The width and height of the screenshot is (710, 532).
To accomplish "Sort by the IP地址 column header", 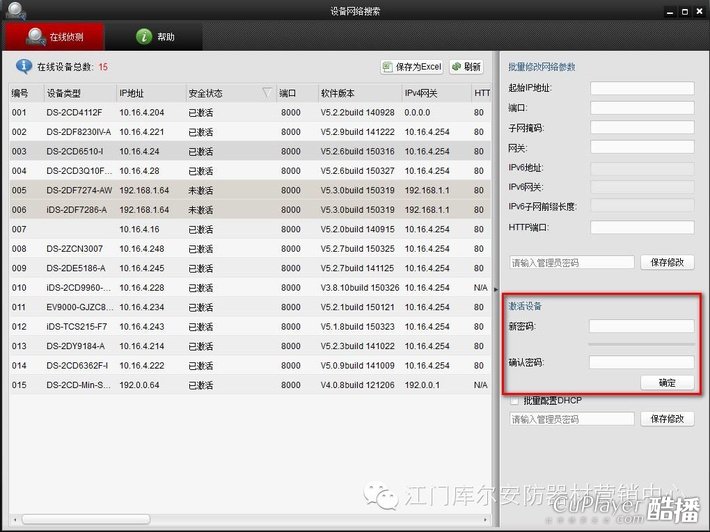I will [x=150, y=93].
